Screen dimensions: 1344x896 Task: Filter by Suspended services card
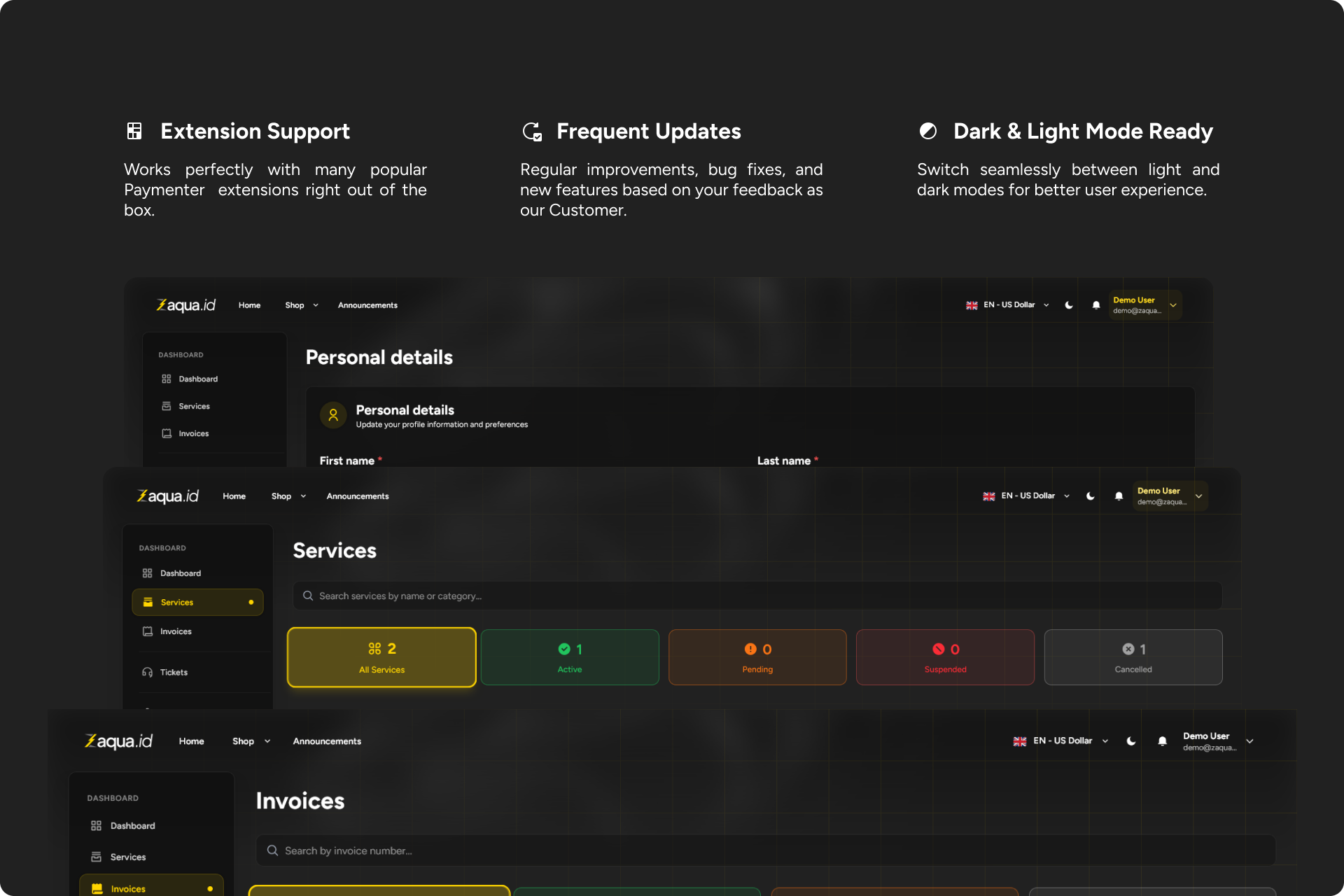coord(945,657)
